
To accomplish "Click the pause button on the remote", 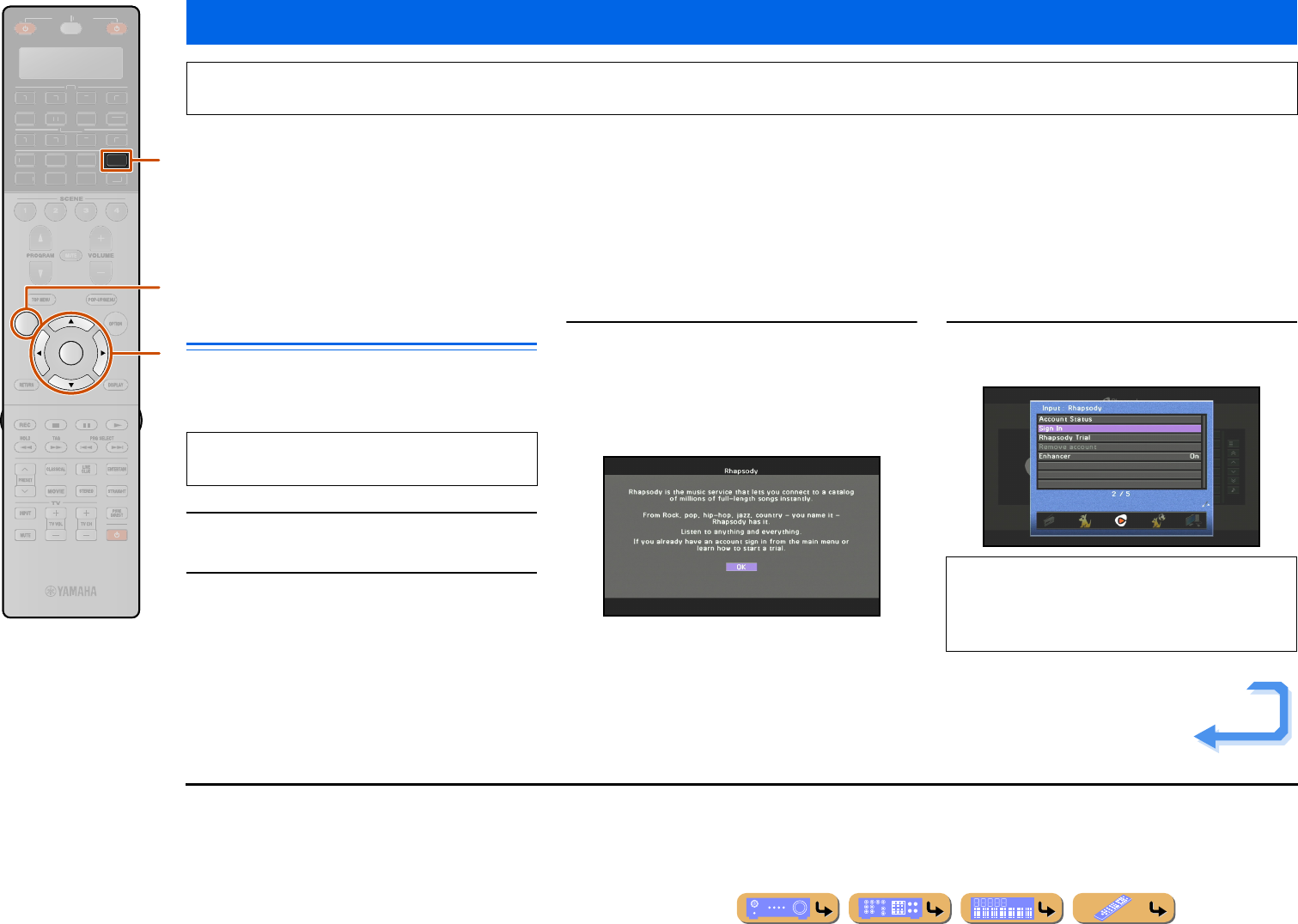I will pyautogui.click(x=86, y=425).
